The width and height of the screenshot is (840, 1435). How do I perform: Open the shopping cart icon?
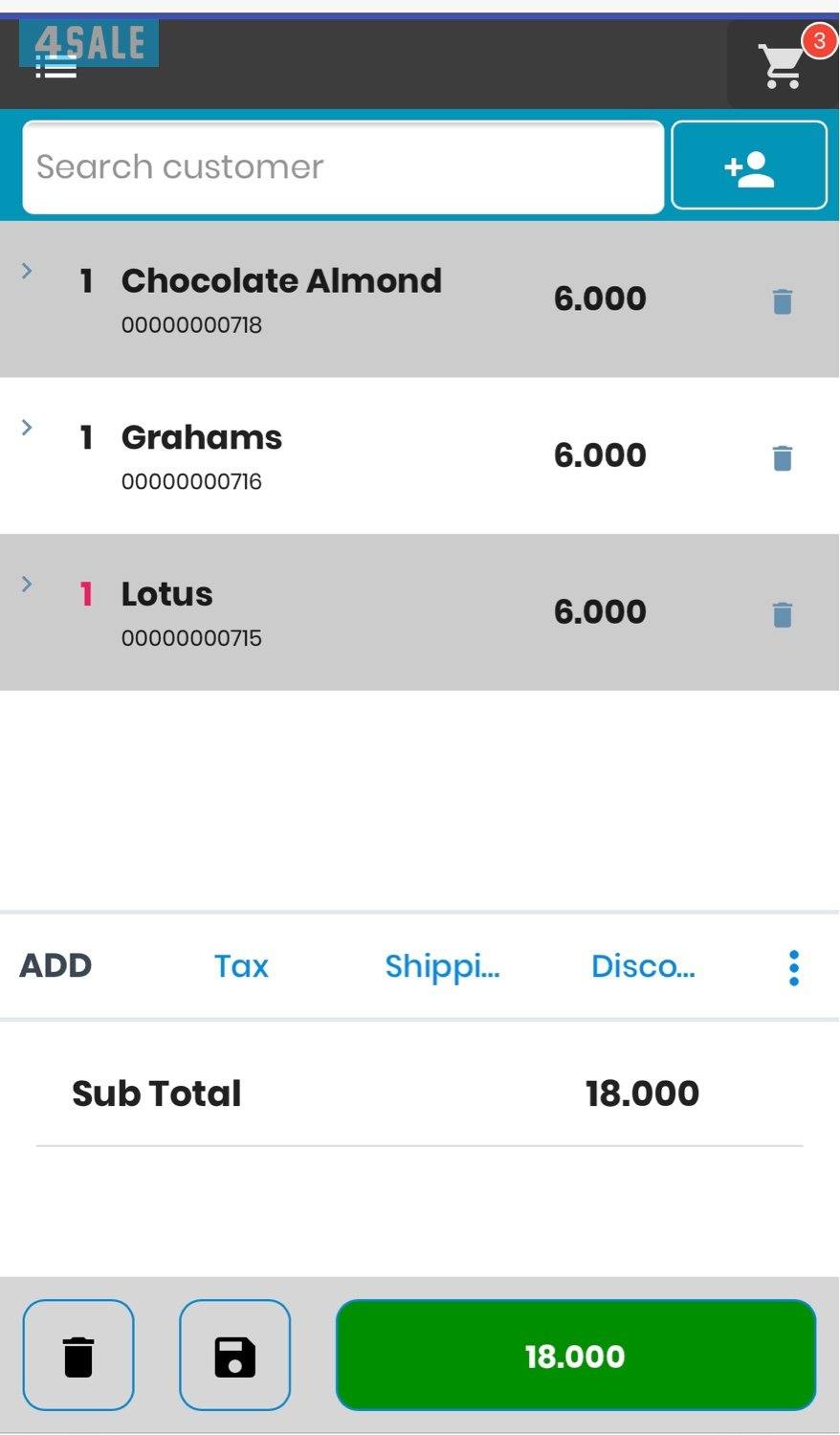click(782, 66)
